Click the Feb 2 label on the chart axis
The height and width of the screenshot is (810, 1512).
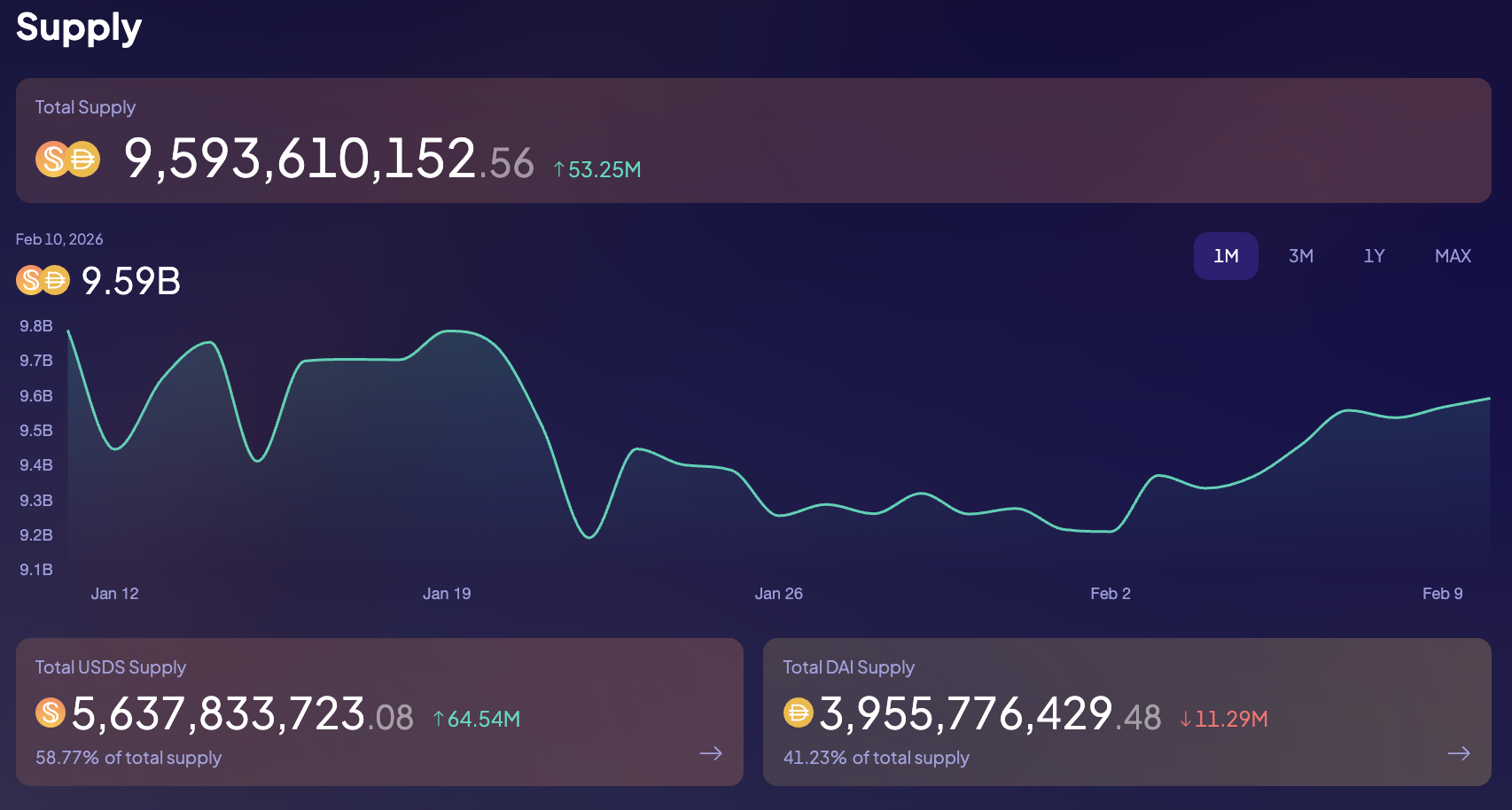[1110, 594]
